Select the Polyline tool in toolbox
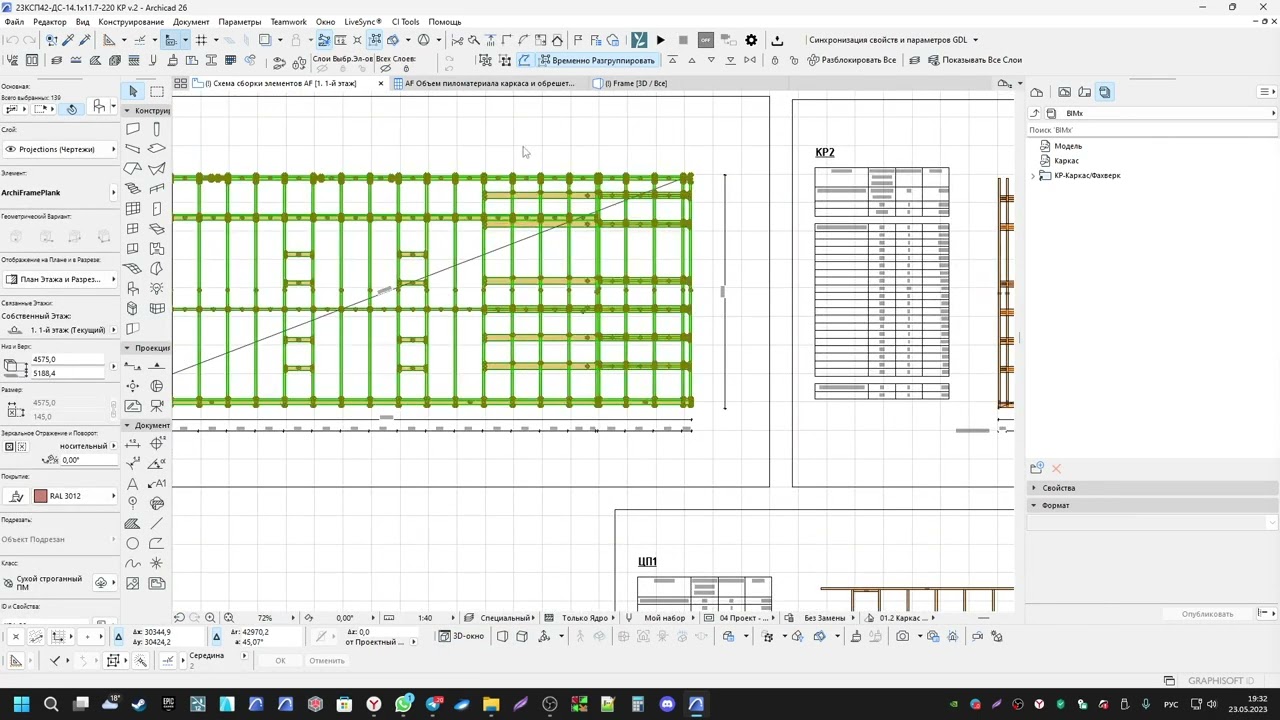This screenshot has width=1280, height=720. 157,543
